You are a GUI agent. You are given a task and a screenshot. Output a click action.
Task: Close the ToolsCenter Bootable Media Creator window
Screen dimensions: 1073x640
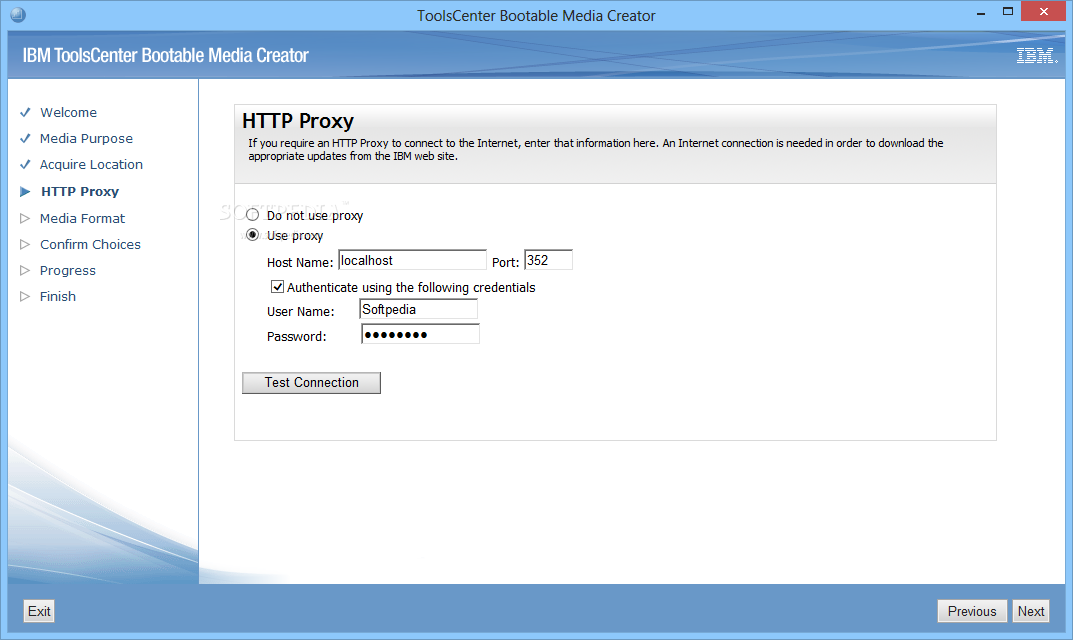1044,12
